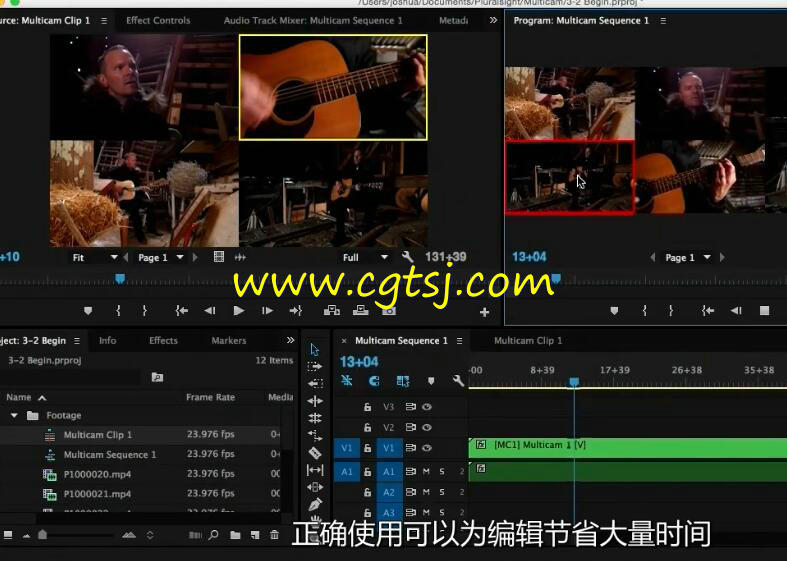Open Source monitor settings wrench
This screenshot has width=787, height=561.
pos(407,257)
